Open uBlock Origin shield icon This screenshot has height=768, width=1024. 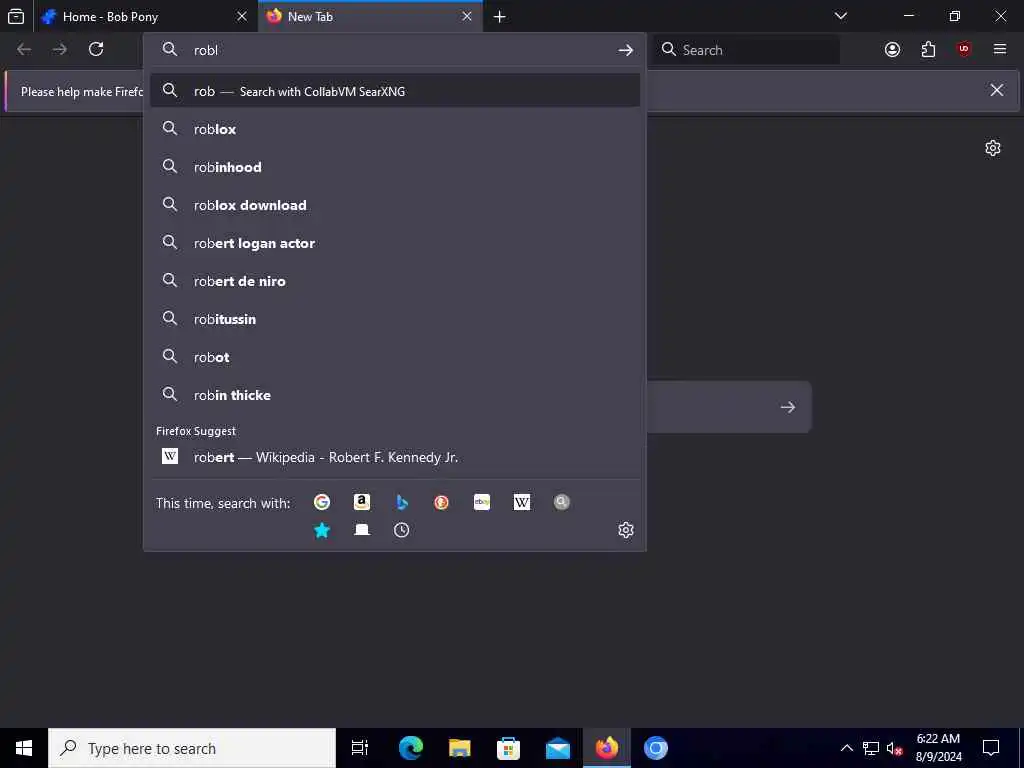964,50
